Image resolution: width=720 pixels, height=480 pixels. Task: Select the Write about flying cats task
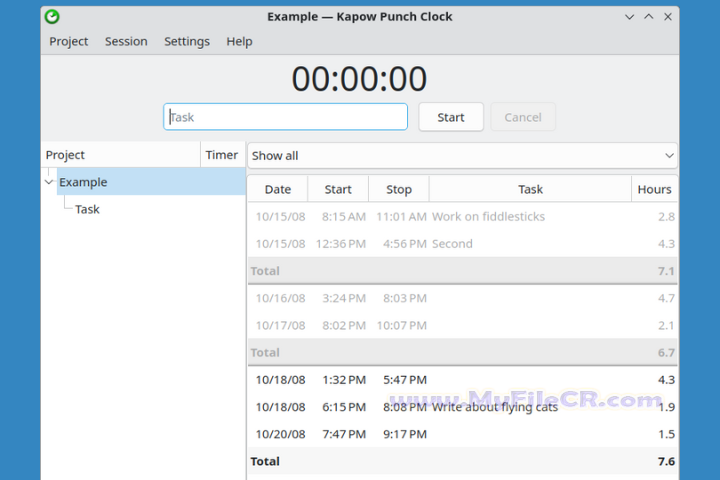click(495, 407)
